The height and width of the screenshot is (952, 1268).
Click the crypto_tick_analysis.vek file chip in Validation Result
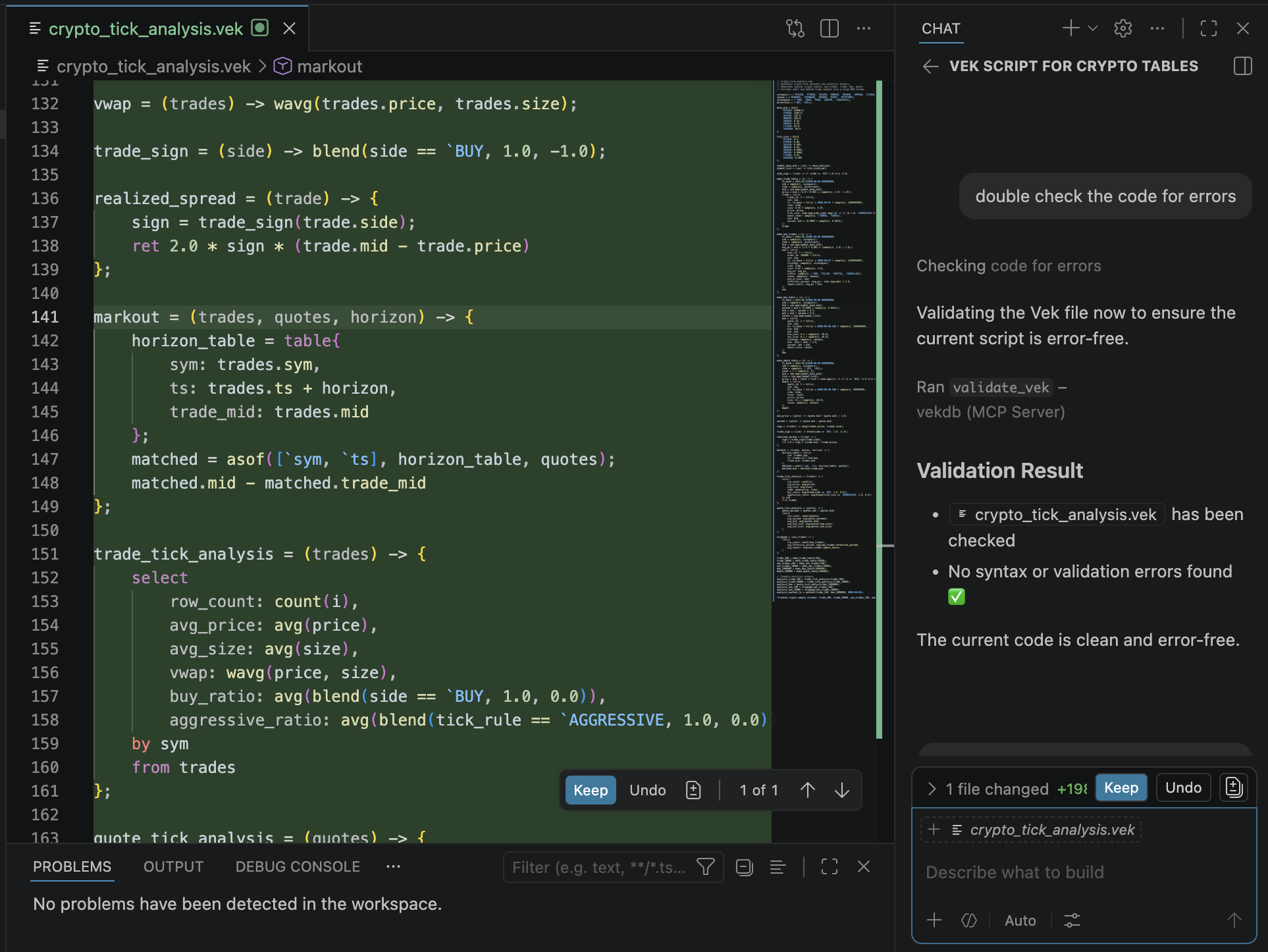pos(1057,514)
